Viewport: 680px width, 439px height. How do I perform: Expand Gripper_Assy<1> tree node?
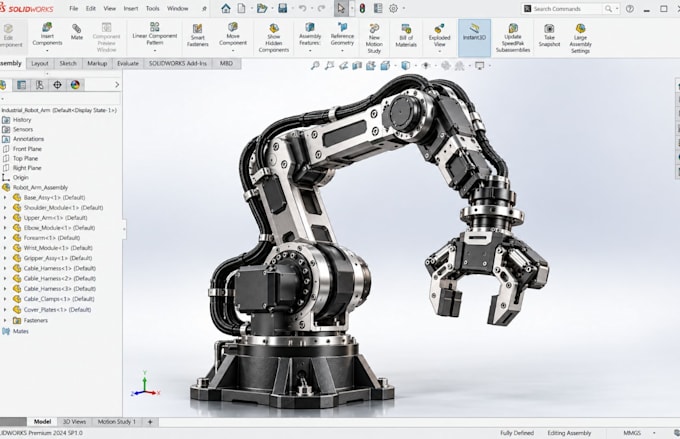tap(5, 258)
